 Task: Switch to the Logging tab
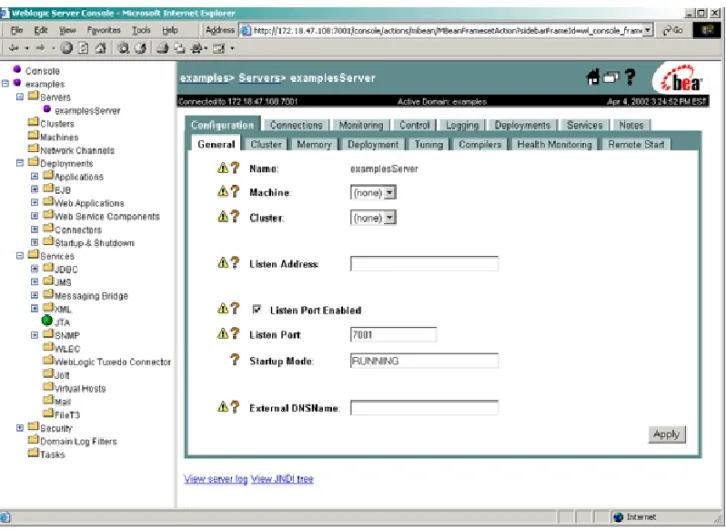[462, 125]
